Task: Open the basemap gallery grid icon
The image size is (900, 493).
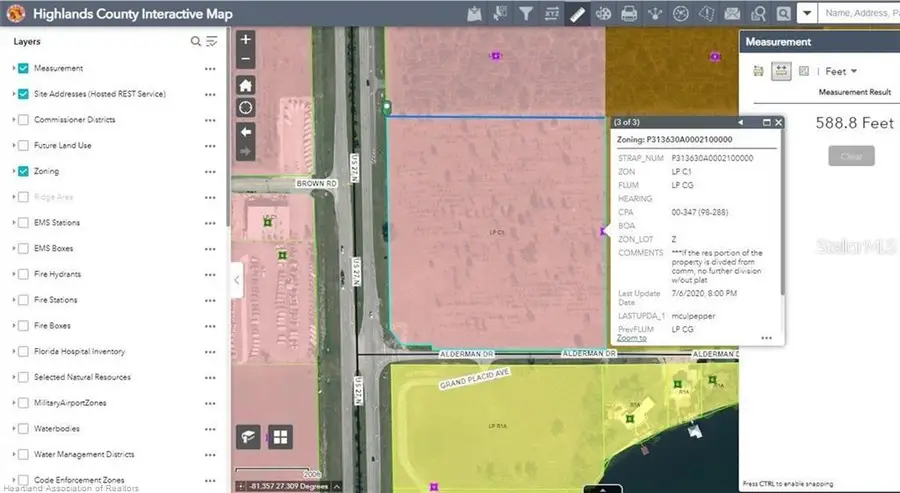Action: [x=281, y=437]
